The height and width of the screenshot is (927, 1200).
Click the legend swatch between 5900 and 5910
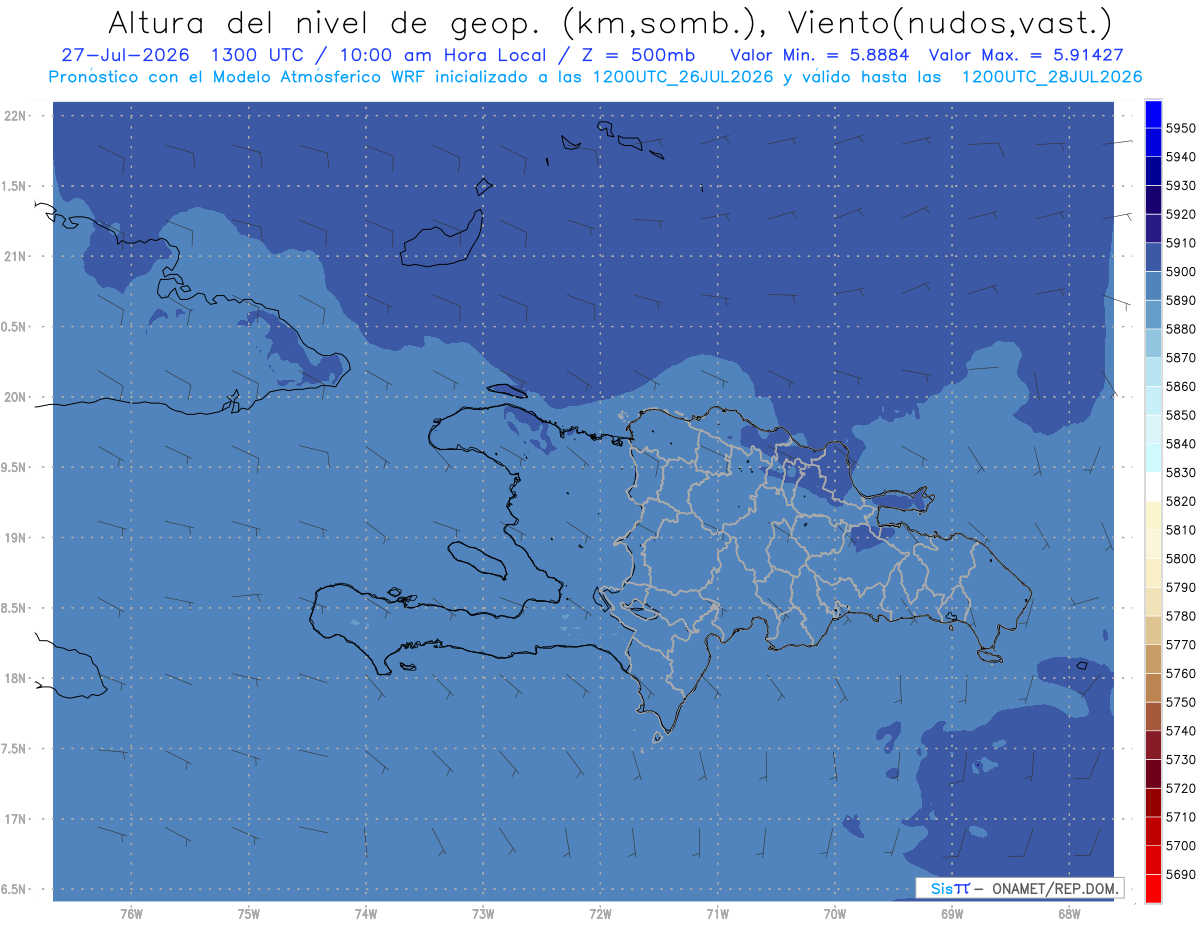pyautogui.click(x=1152, y=257)
